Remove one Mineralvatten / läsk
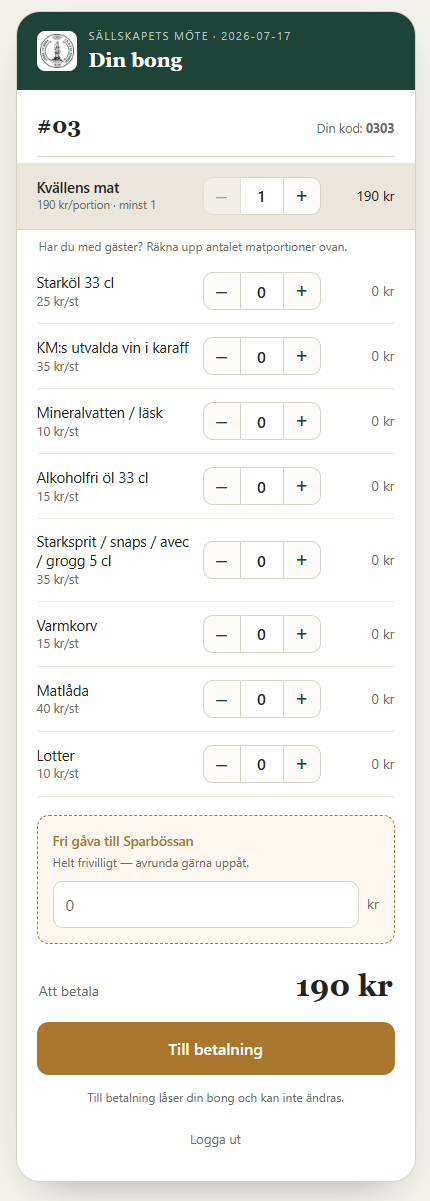The height and width of the screenshot is (1201, 430). point(222,421)
